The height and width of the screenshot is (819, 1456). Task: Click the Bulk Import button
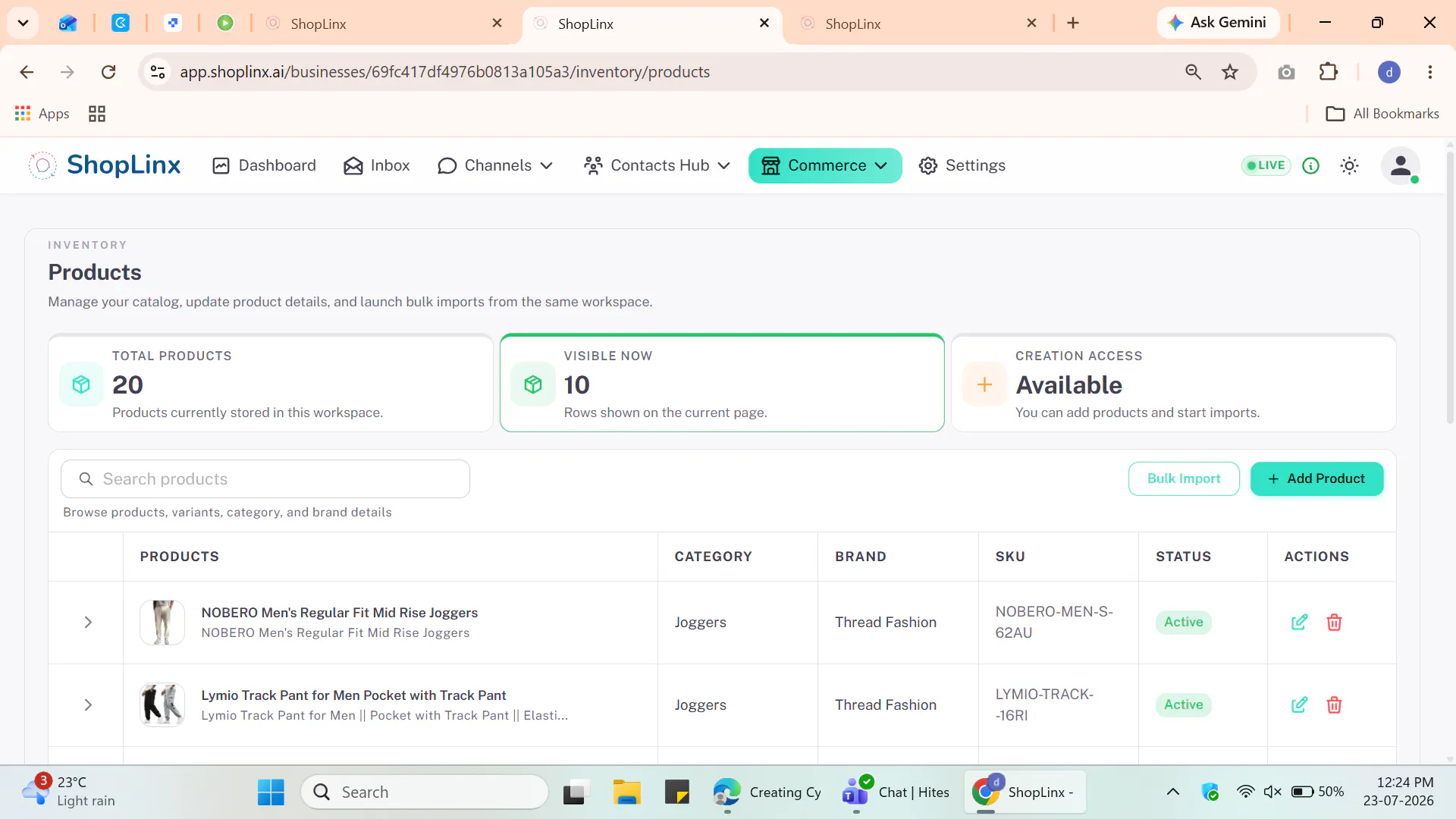(1184, 479)
